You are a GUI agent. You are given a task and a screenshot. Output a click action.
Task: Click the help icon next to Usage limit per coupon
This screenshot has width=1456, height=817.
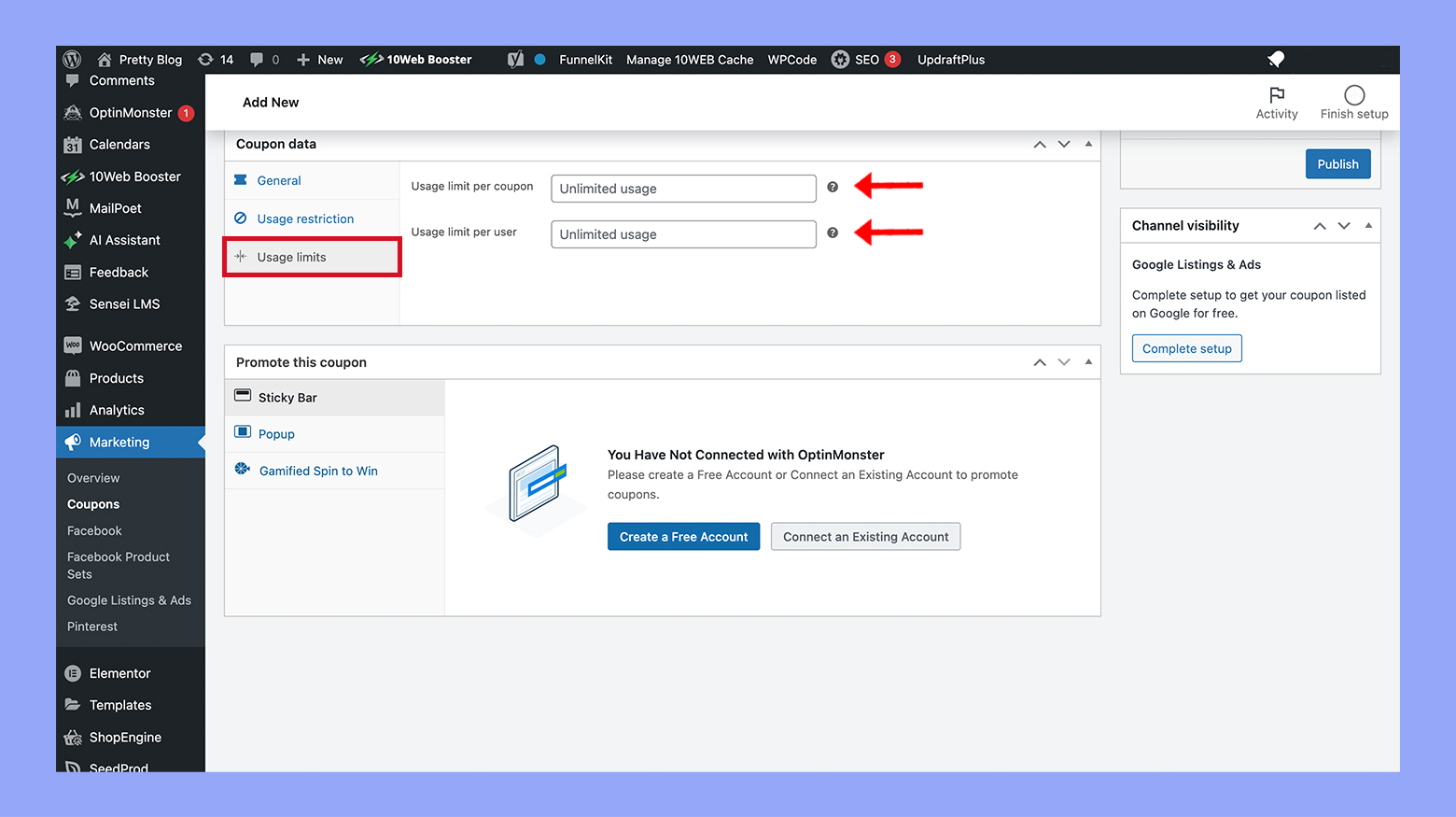click(x=832, y=187)
